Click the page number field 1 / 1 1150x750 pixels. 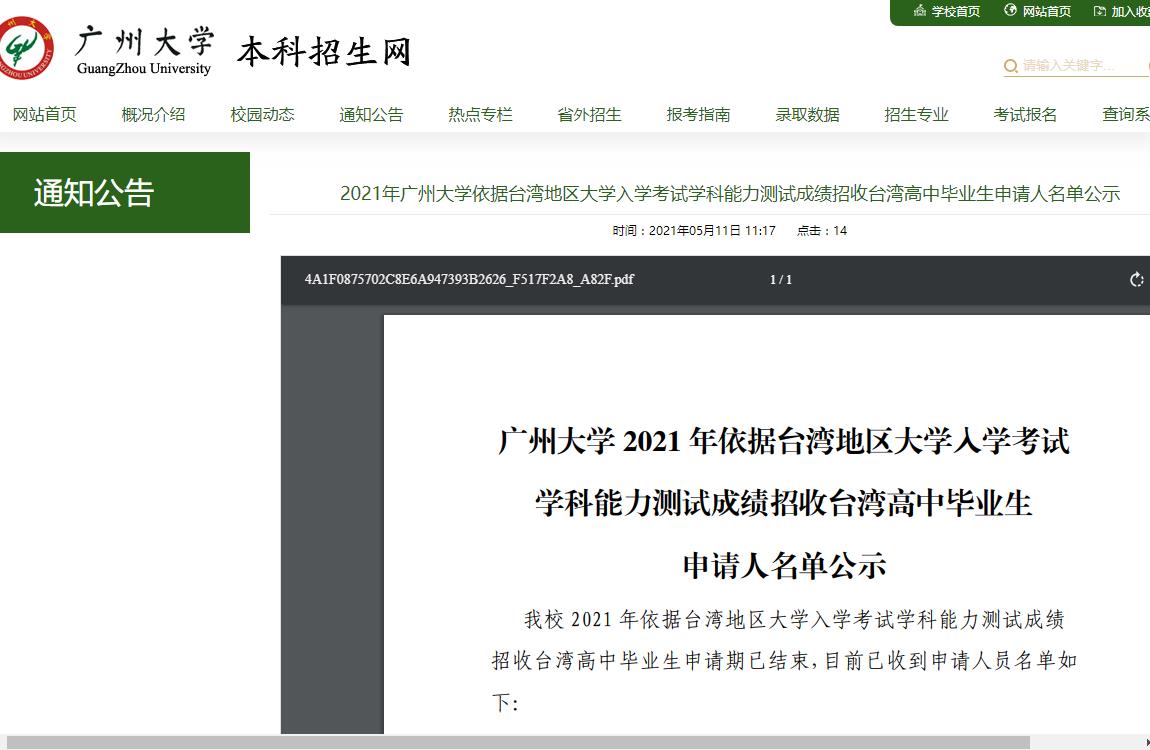(781, 279)
